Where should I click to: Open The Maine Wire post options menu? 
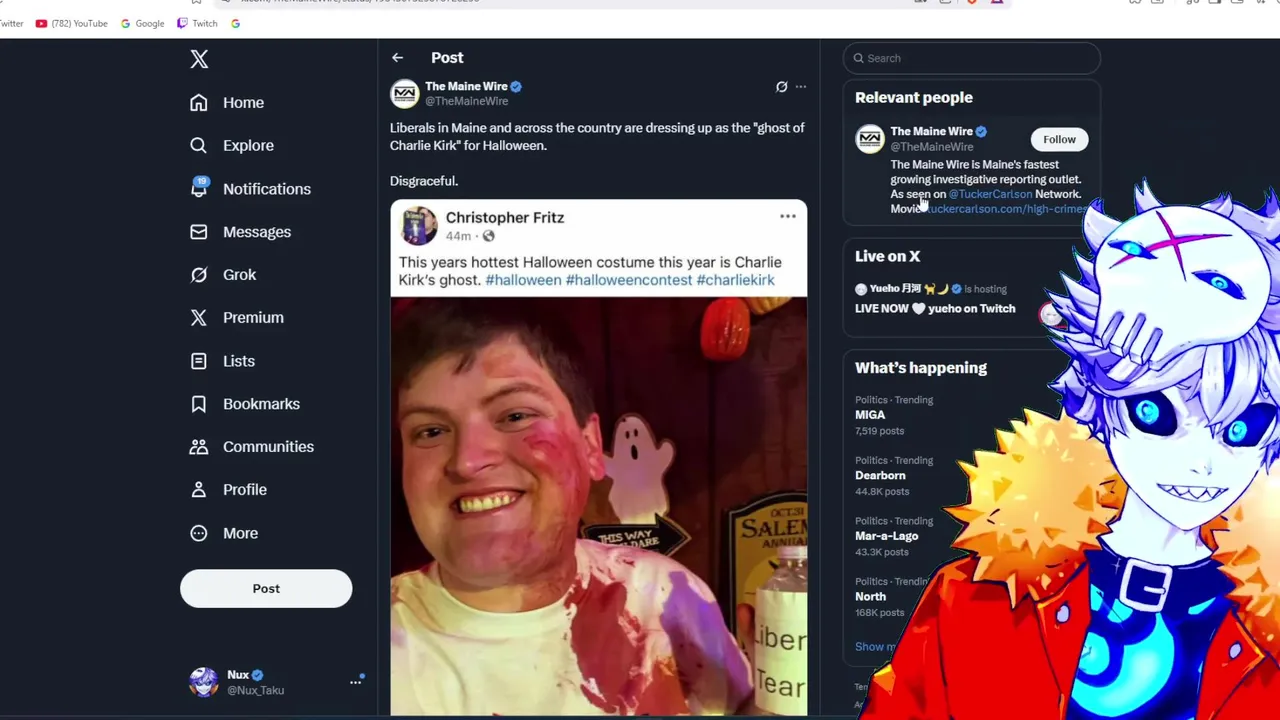(x=801, y=87)
